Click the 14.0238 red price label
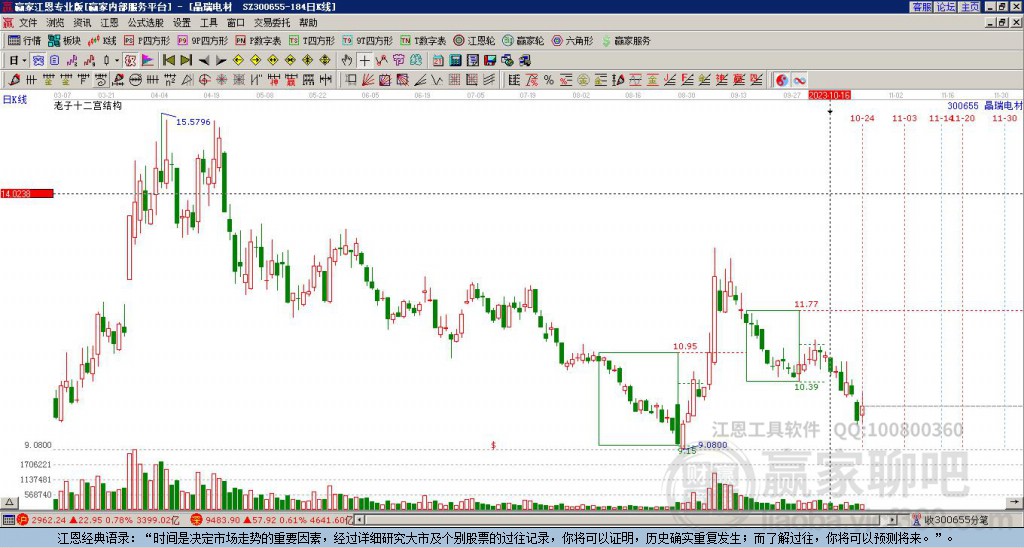Image resolution: width=1024 pixels, height=548 pixels. [x=27, y=194]
